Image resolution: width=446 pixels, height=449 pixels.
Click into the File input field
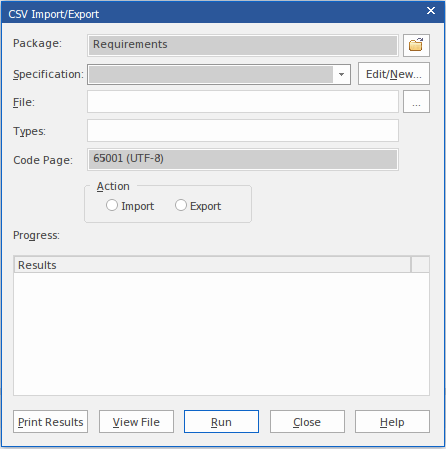(243, 102)
